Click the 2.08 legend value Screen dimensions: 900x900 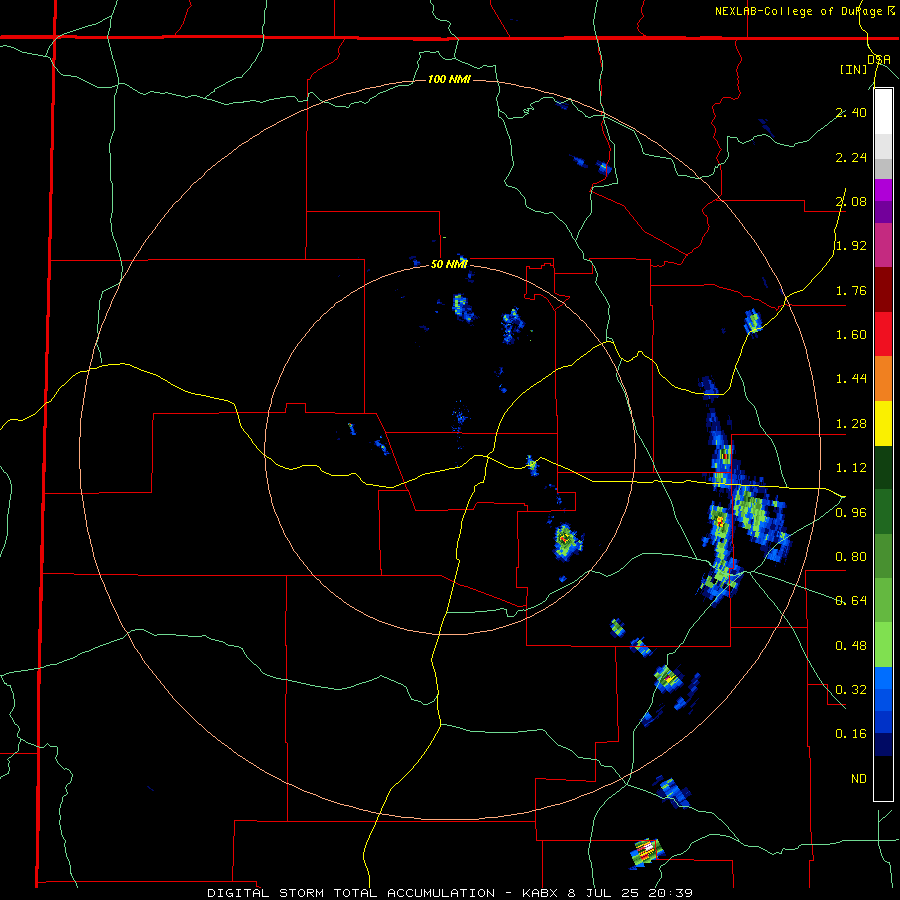[851, 201]
